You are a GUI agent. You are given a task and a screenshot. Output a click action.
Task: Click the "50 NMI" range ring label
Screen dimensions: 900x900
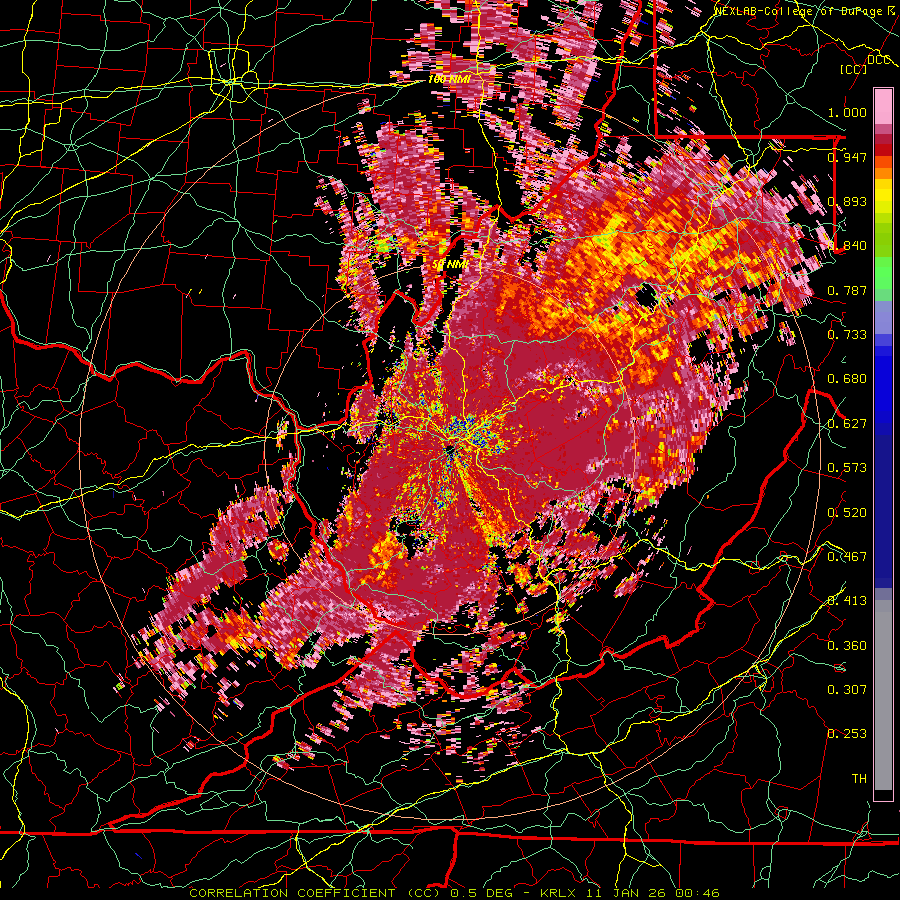tap(451, 265)
